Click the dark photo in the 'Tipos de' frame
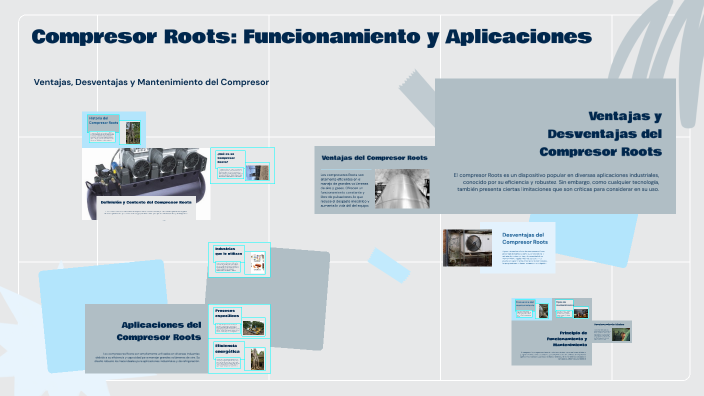This screenshot has width=704, height=396. pos(581,313)
